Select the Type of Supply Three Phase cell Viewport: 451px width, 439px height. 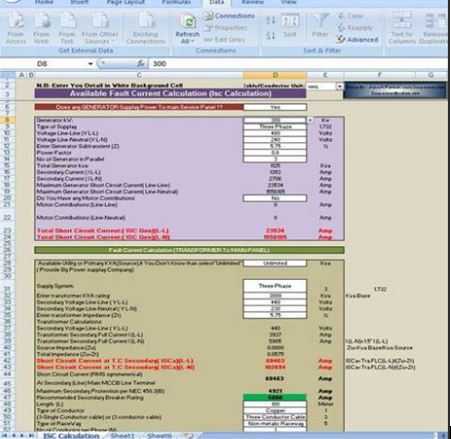275,127
